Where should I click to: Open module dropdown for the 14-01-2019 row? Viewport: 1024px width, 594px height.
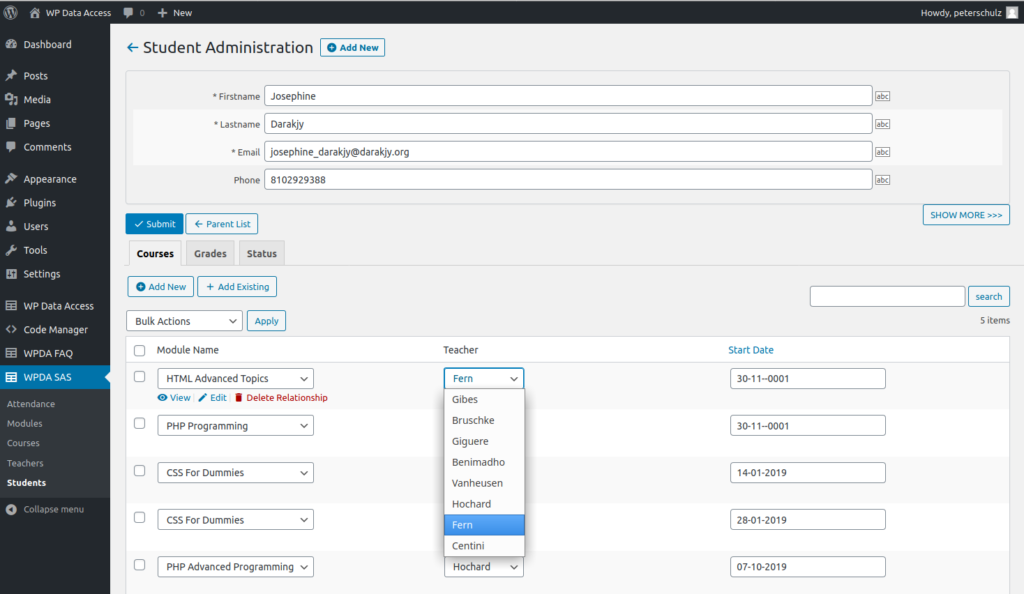point(235,473)
